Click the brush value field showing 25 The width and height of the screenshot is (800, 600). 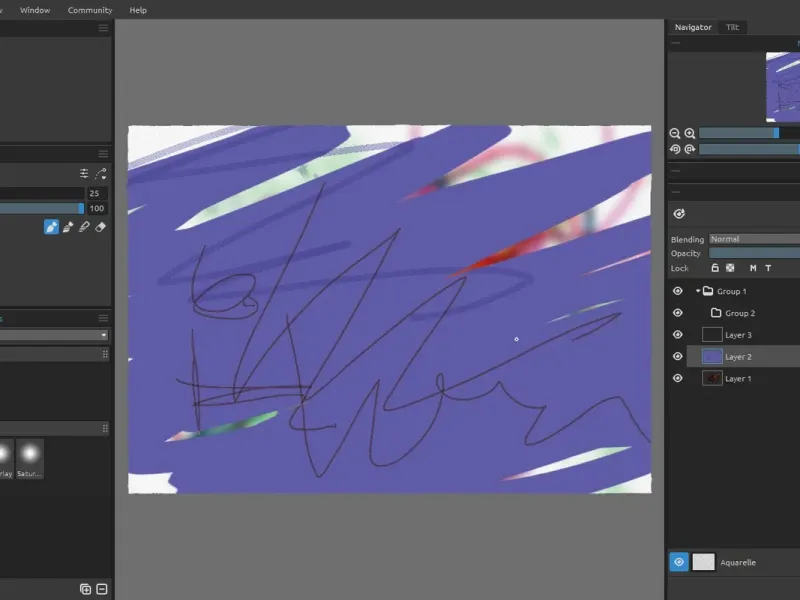click(96, 193)
